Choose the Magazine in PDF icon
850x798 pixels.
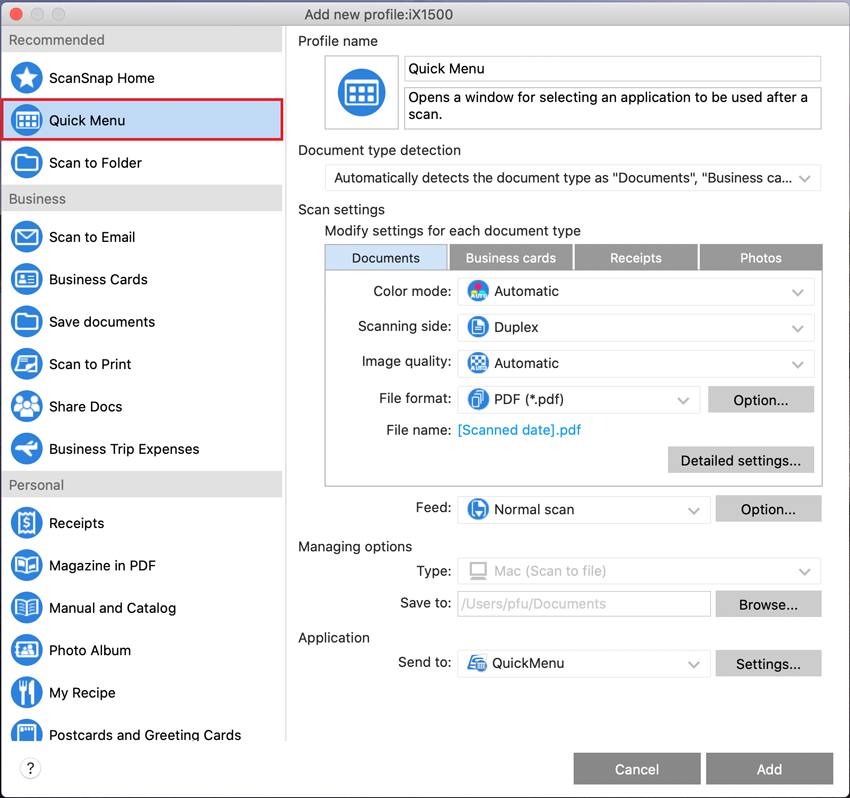tap(27, 565)
